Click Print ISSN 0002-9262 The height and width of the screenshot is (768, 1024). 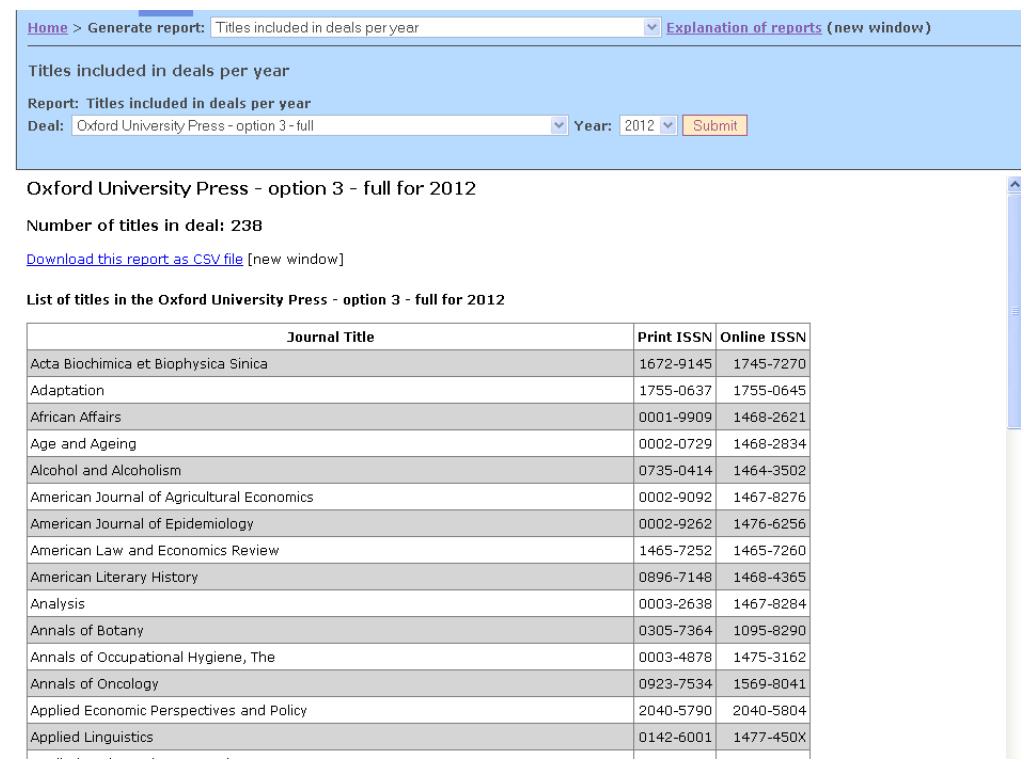(675, 524)
